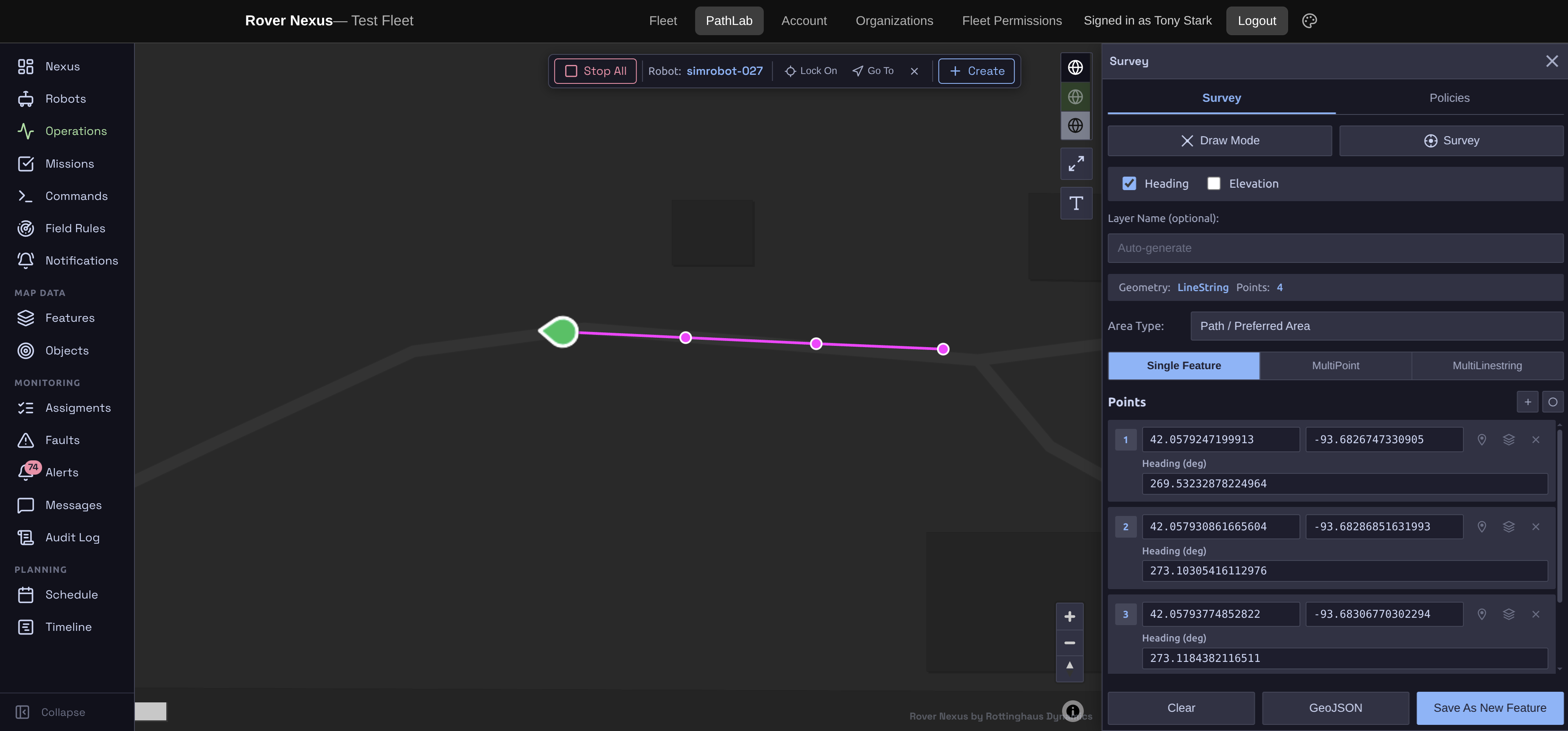Click Lock On for the robot

[811, 71]
